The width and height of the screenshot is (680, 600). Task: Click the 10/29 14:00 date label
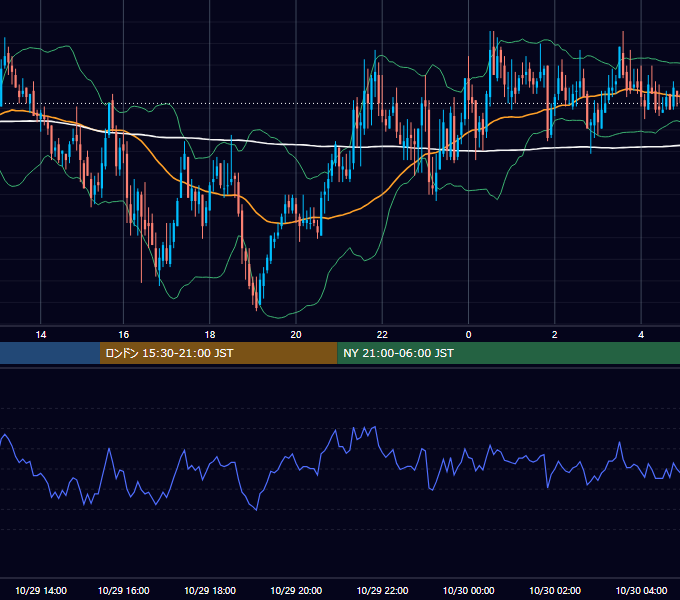tap(41, 590)
